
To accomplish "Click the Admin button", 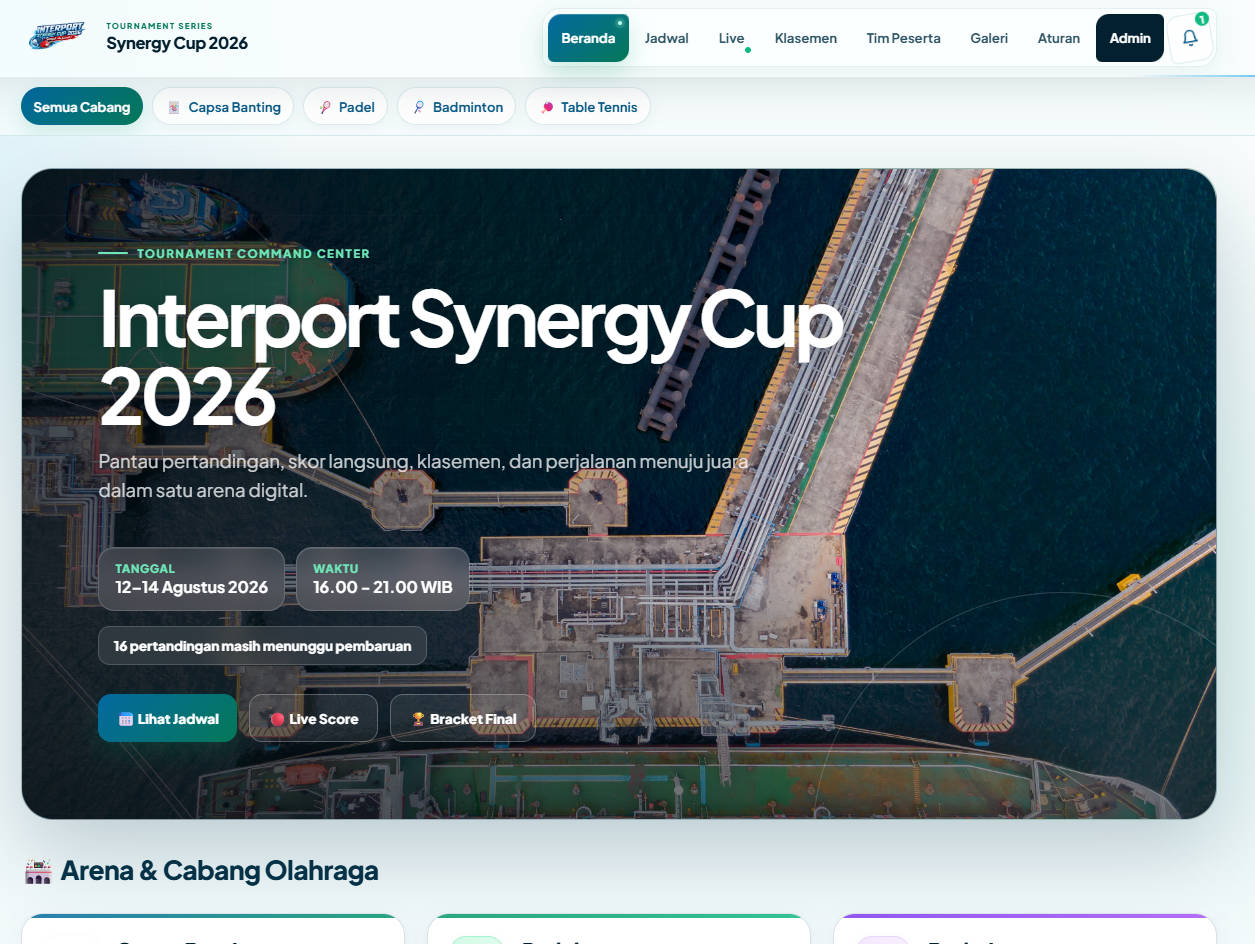I will [x=1130, y=38].
